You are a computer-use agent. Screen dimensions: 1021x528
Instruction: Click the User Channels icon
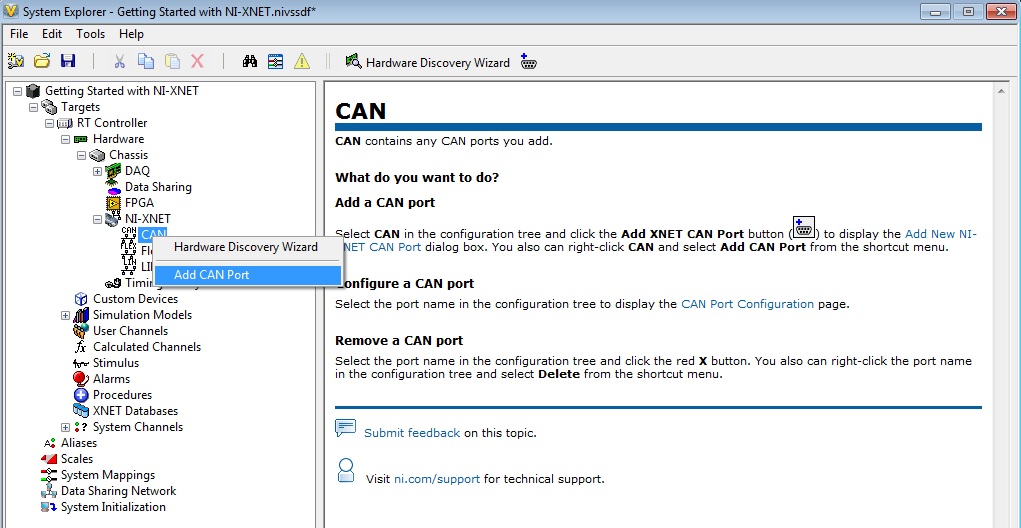pos(81,331)
